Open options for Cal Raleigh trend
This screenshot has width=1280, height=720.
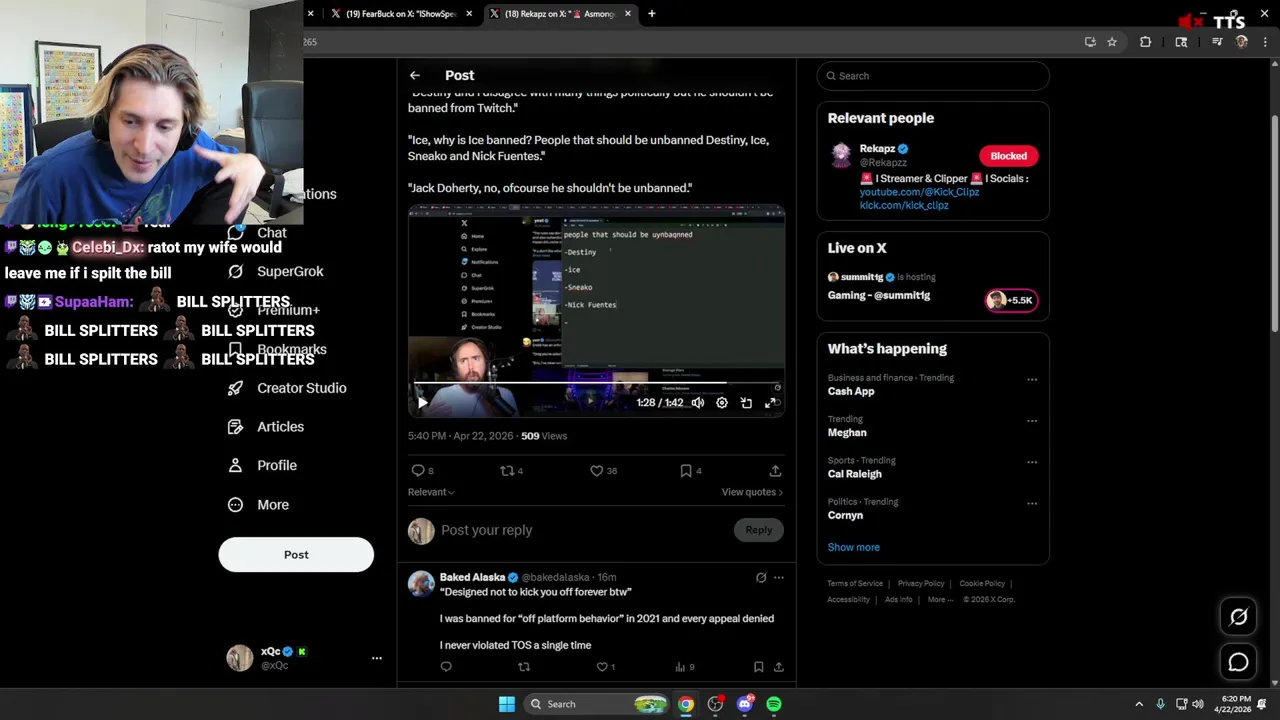pyautogui.click(x=1032, y=463)
